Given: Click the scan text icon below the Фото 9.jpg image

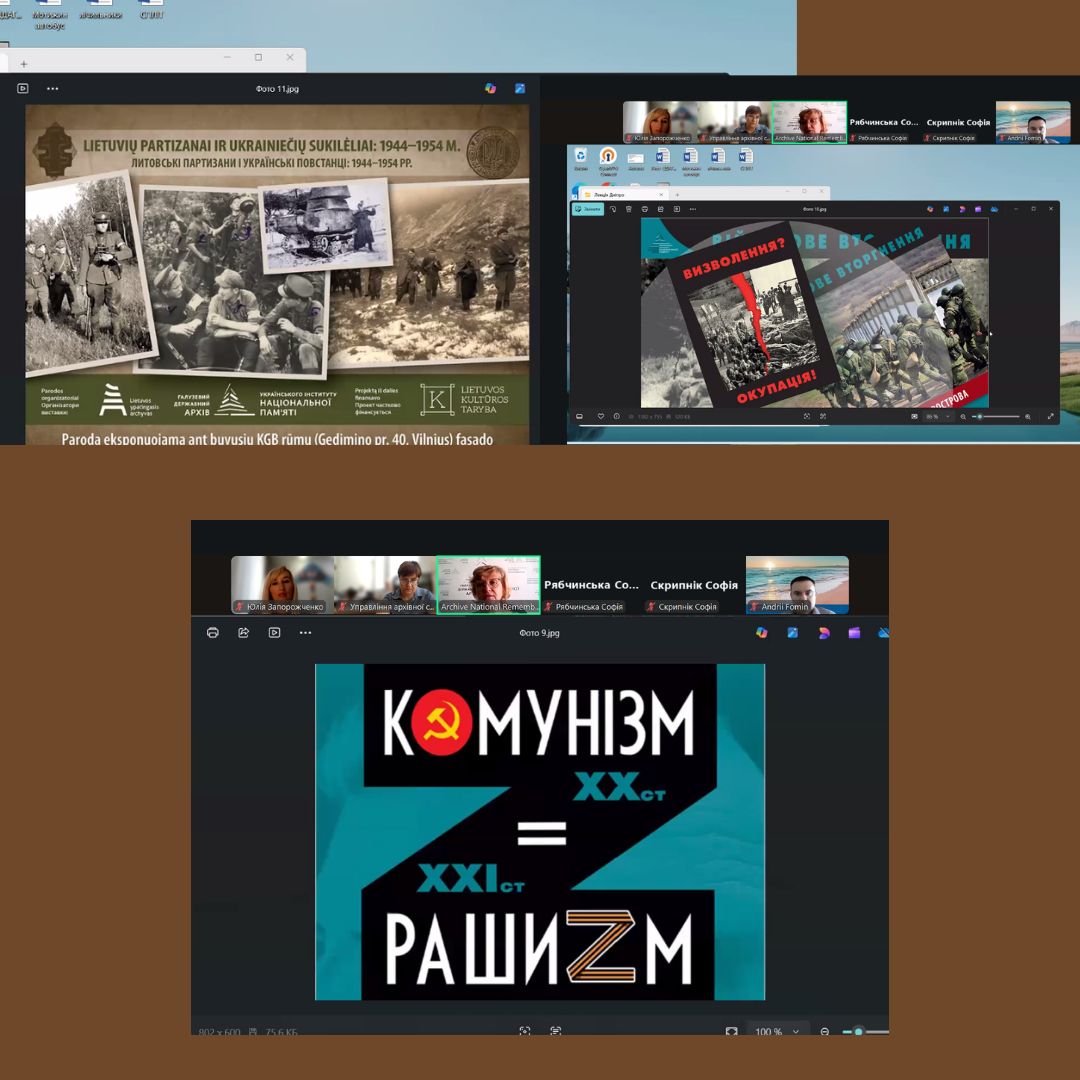Looking at the screenshot, I should tap(556, 1031).
